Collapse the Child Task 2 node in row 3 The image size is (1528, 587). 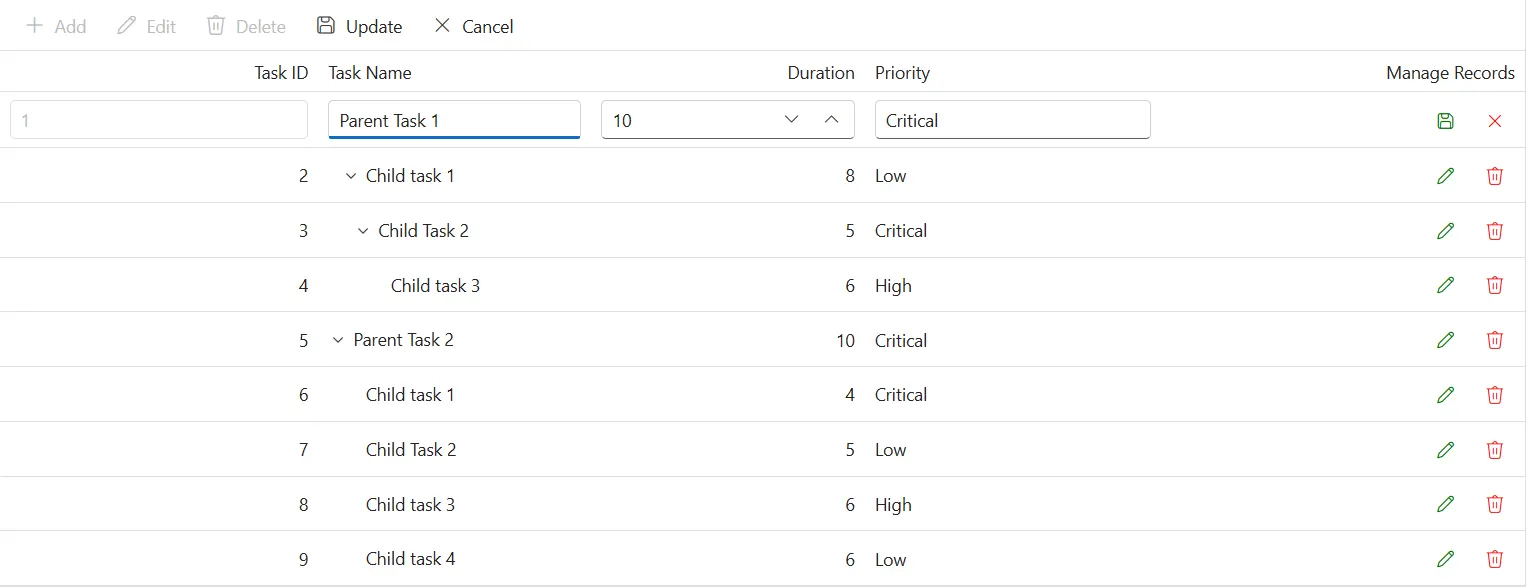pyautogui.click(x=363, y=231)
